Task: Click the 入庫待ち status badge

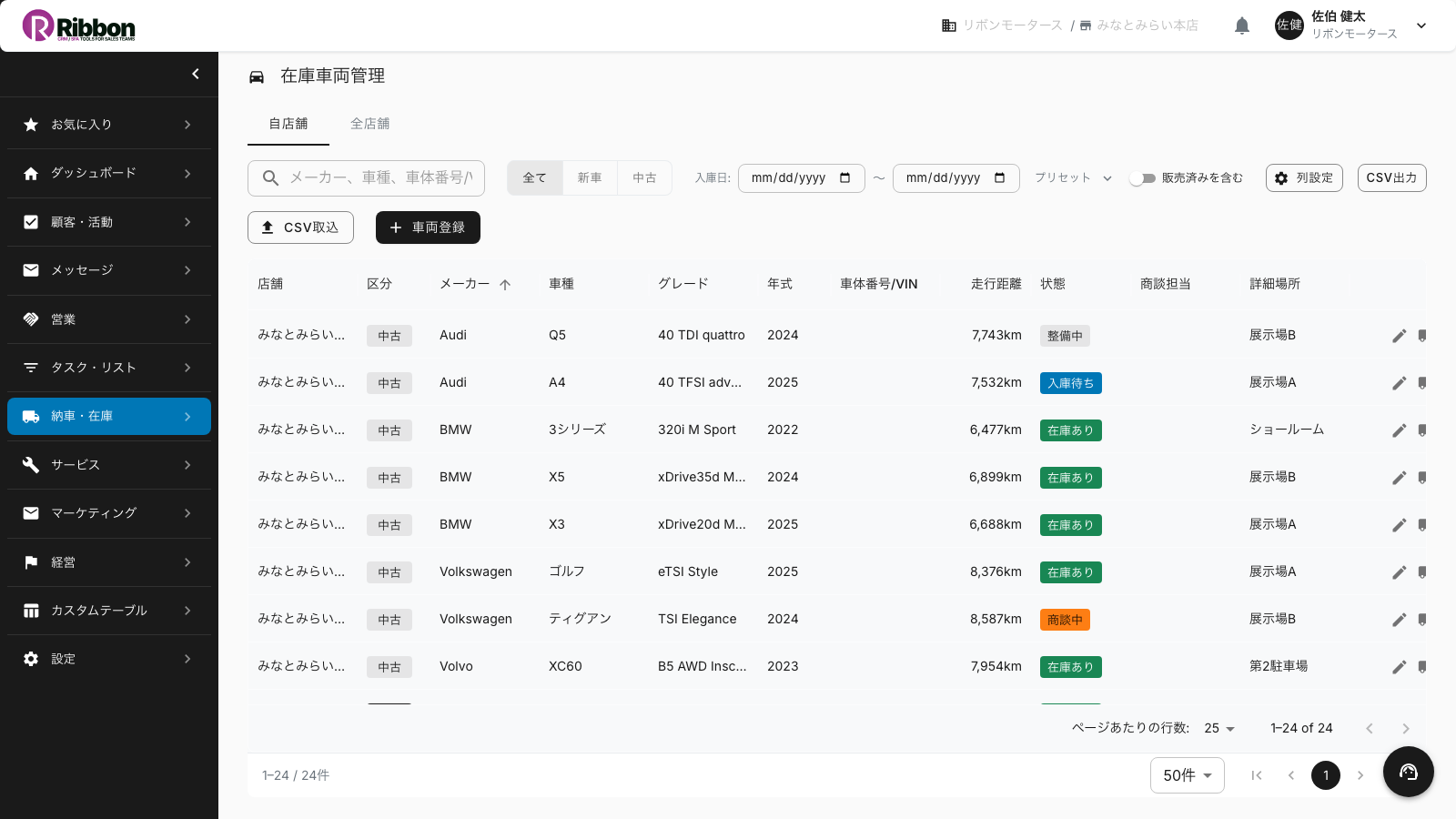Action: tap(1071, 383)
